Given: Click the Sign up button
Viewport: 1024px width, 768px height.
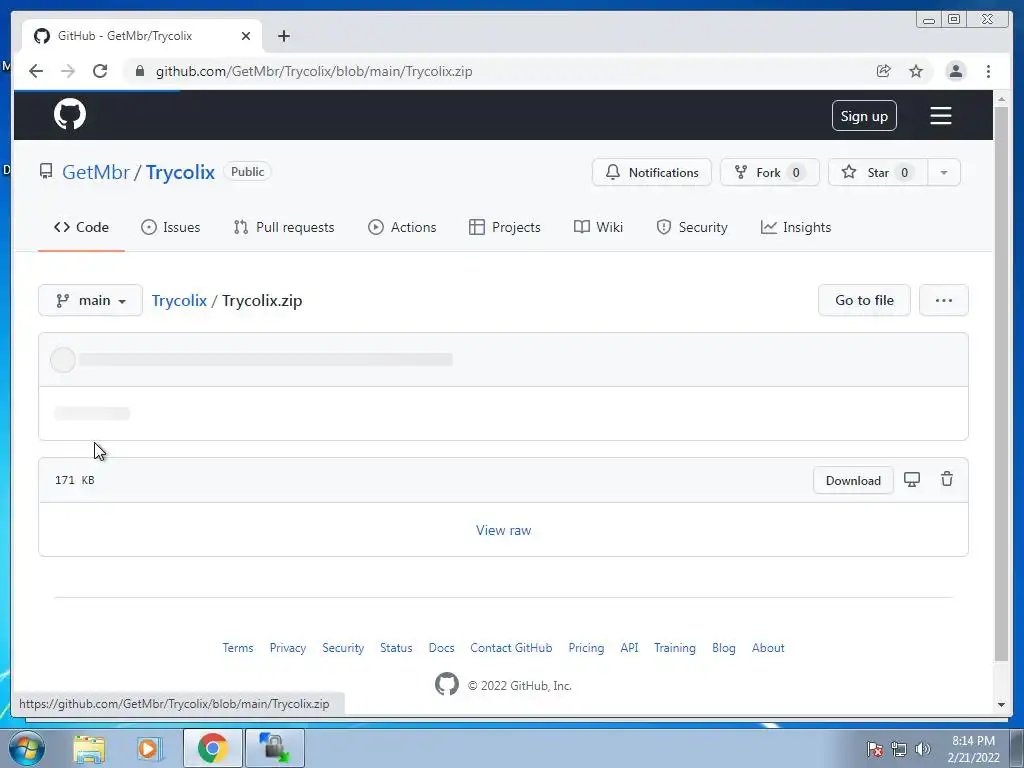Looking at the screenshot, I should [x=864, y=116].
